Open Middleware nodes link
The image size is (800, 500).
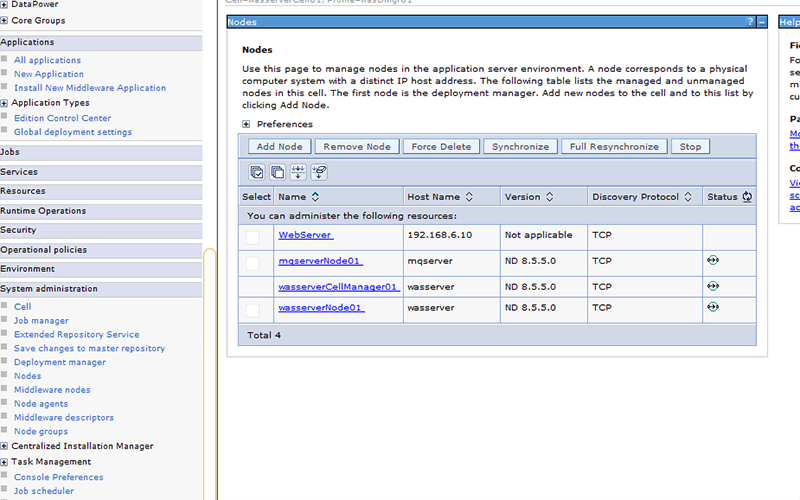52,389
